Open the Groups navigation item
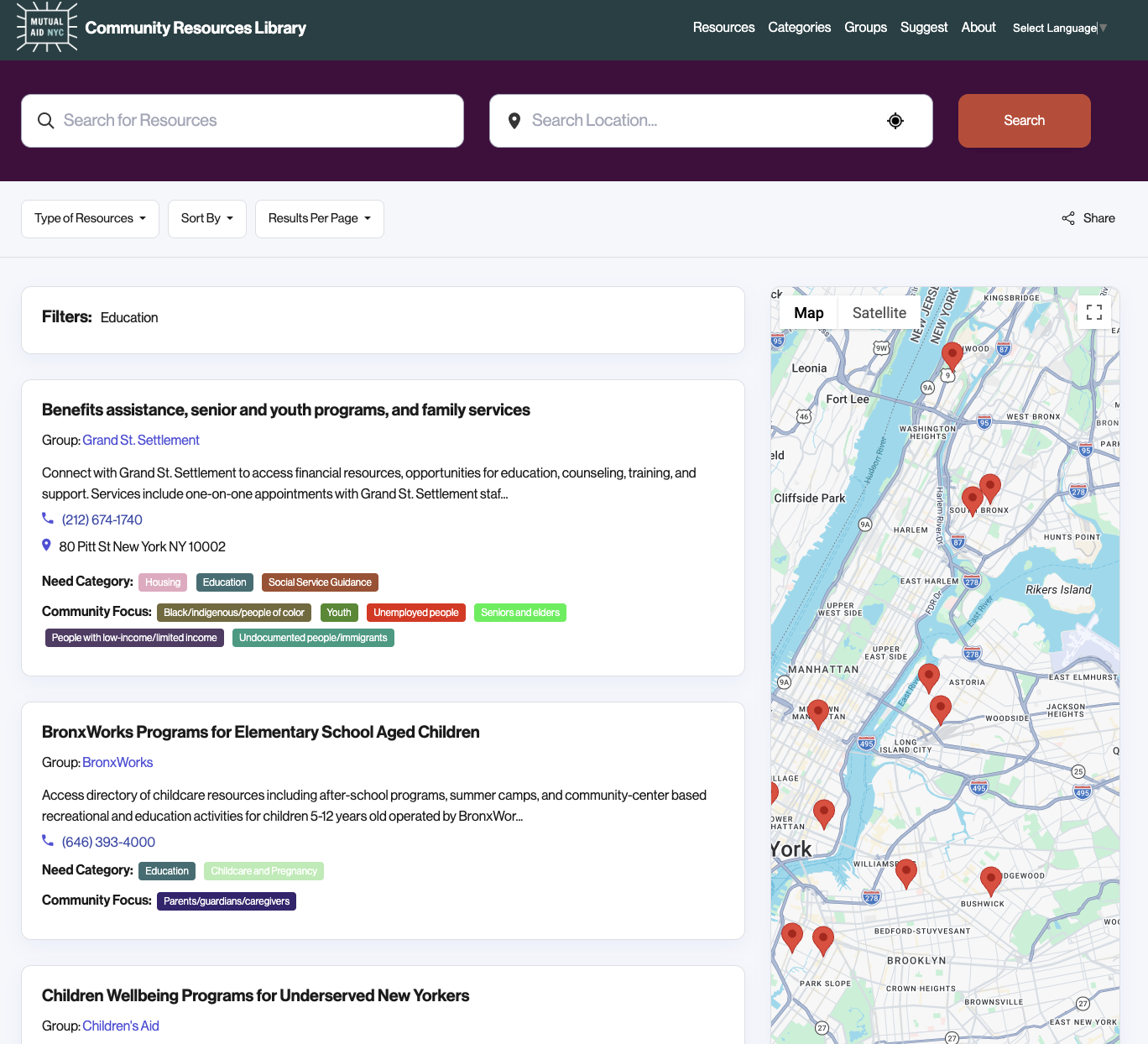Viewport: 1148px width, 1044px height. pyautogui.click(x=865, y=28)
